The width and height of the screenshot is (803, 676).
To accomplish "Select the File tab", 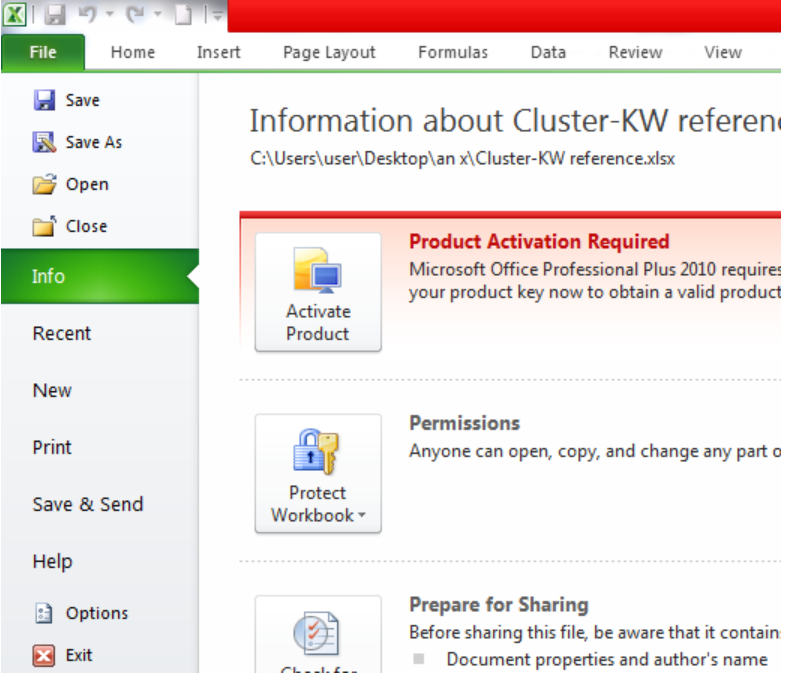I will (43, 52).
